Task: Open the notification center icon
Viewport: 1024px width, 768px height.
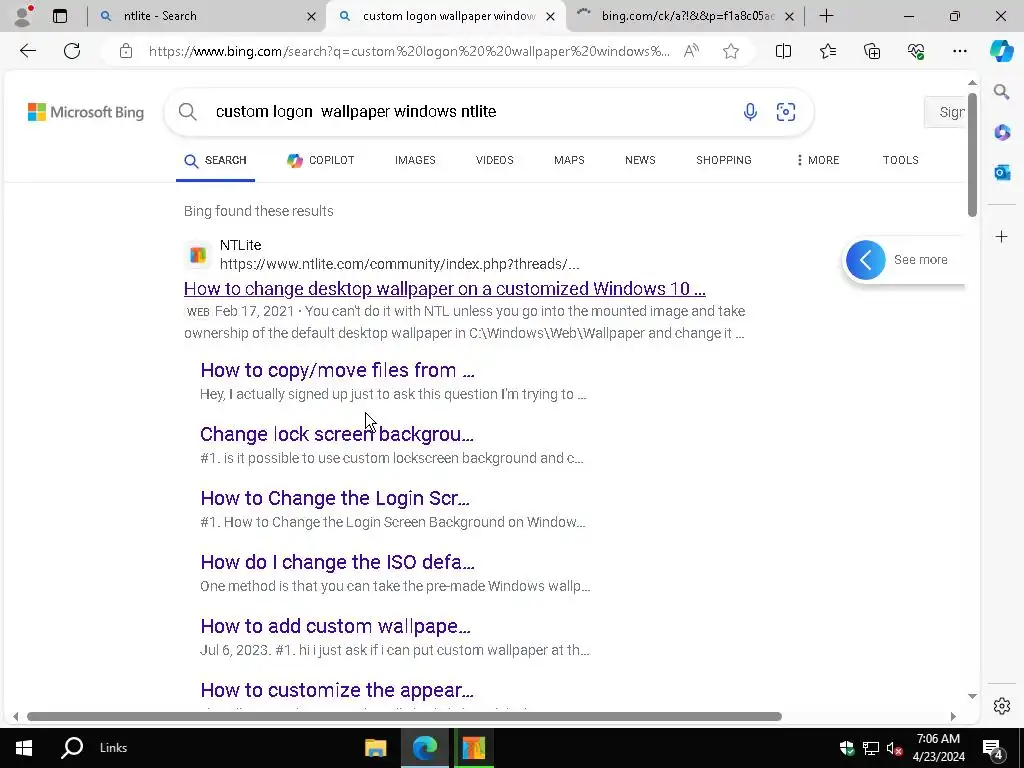Action: tap(993, 748)
